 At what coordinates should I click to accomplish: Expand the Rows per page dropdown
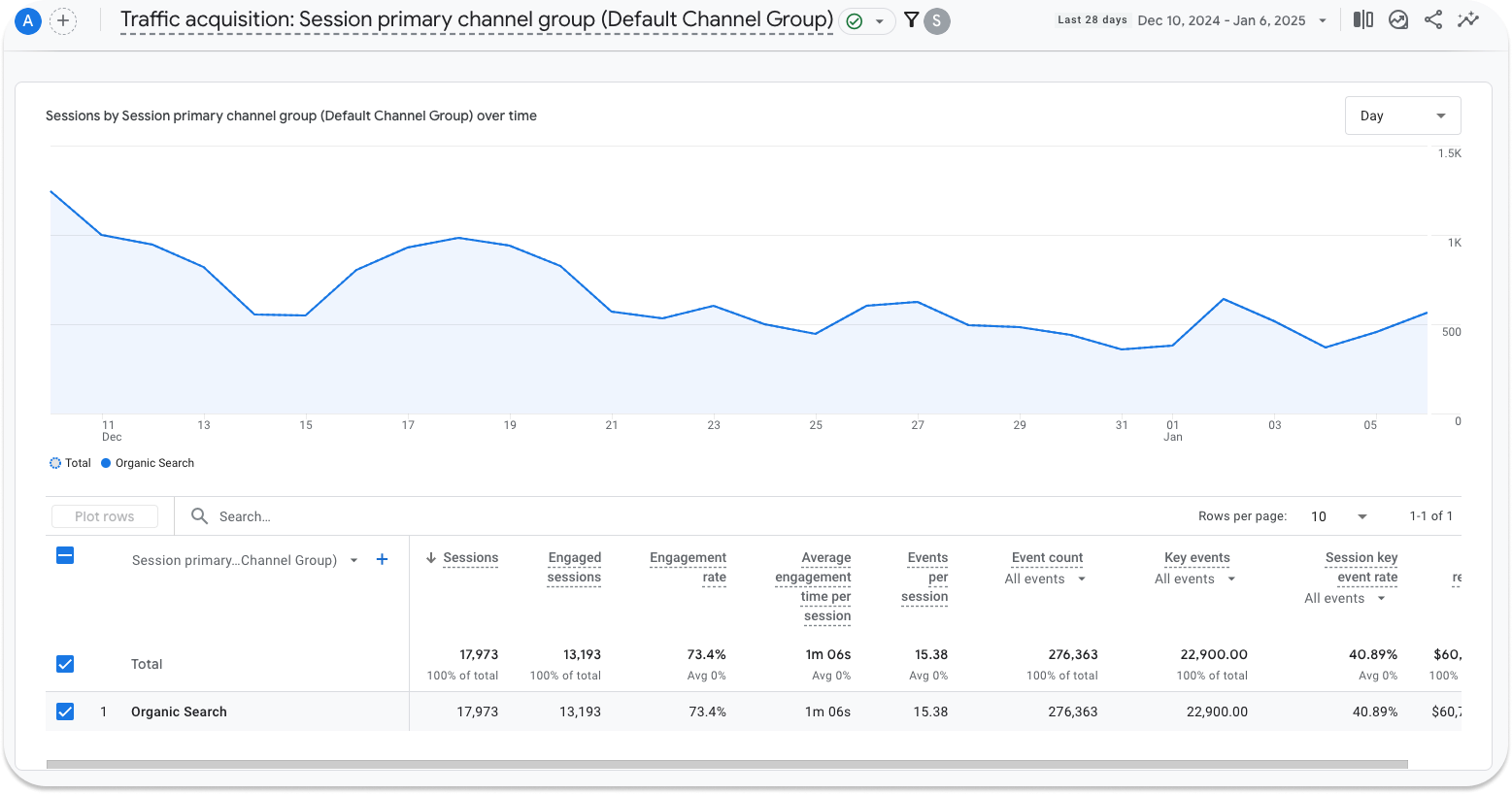coord(1338,516)
